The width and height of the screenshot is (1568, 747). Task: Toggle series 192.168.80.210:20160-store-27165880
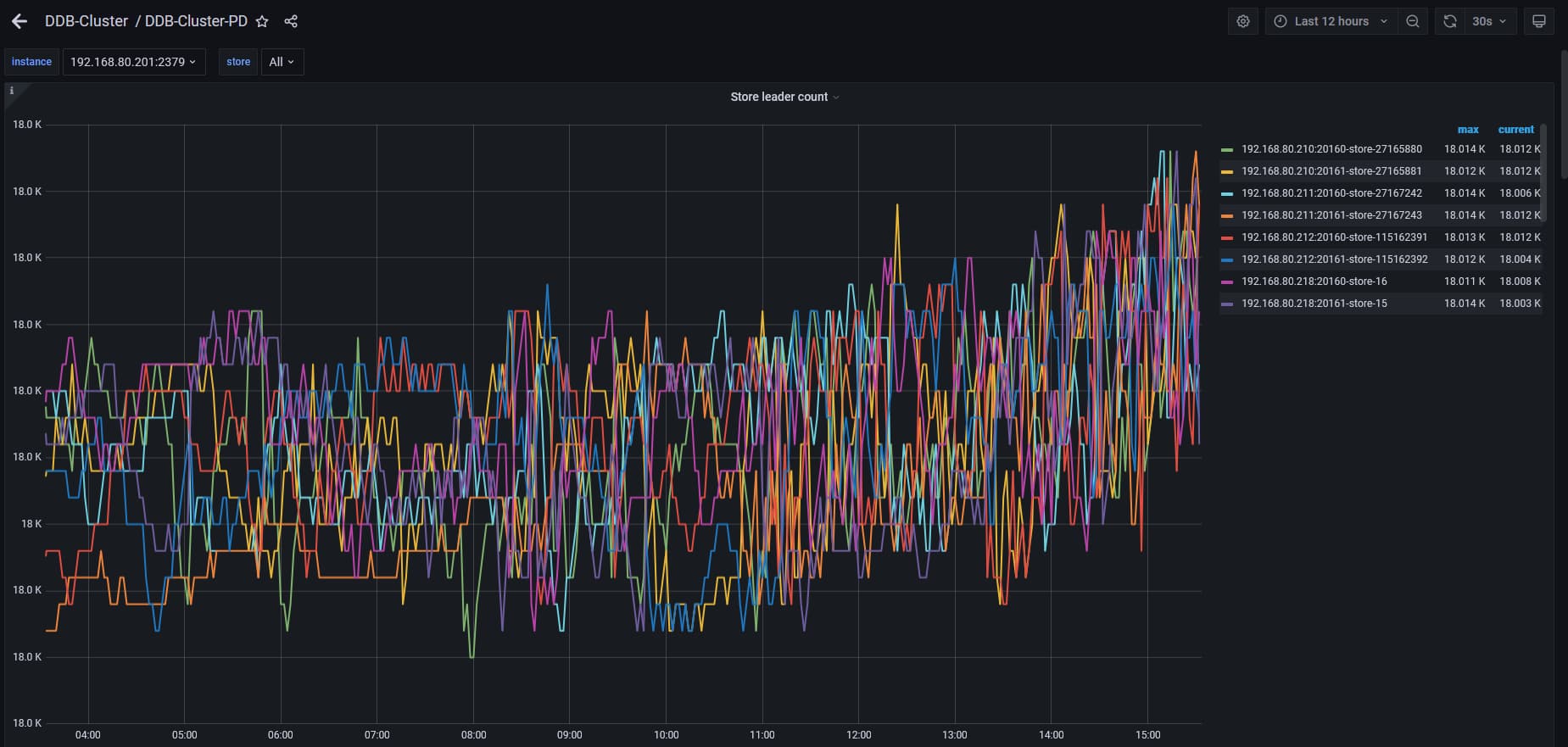(x=1331, y=149)
